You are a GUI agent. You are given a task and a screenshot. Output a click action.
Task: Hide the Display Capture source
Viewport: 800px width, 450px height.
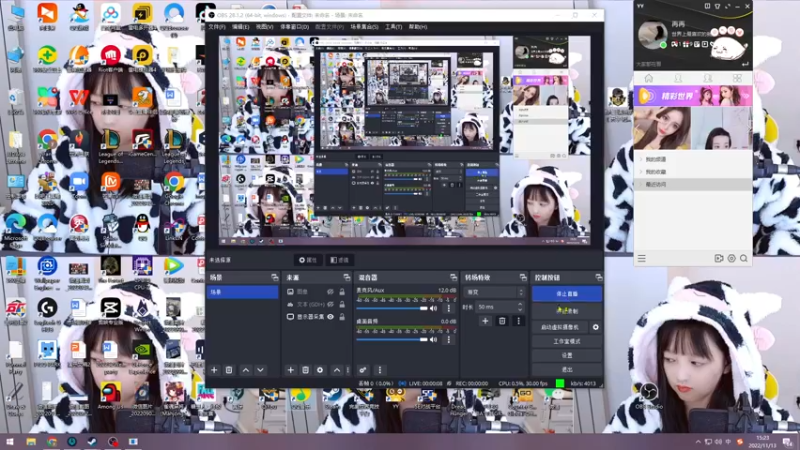click(331, 317)
